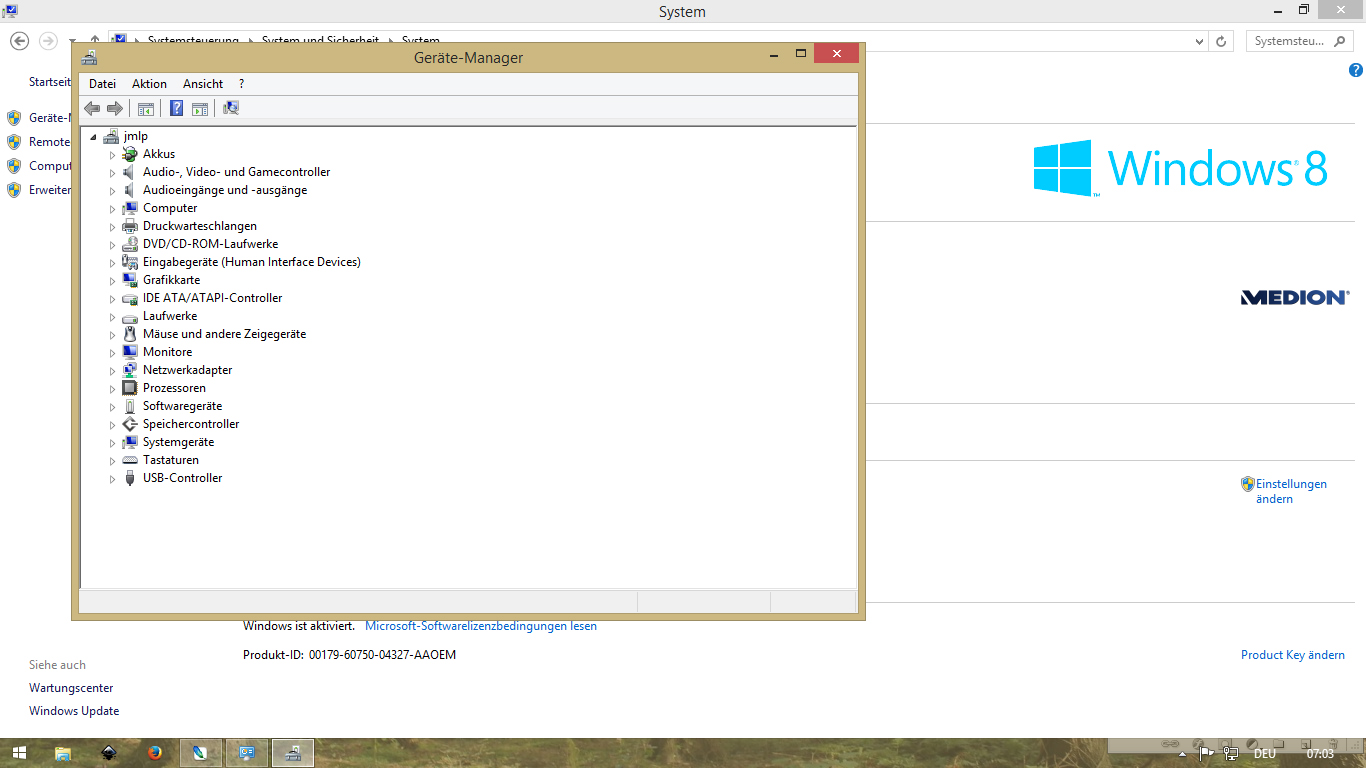Click Einstellungen ändern link
Image resolution: width=1366 pixels, height=768 pixels.
[1291, 491]
